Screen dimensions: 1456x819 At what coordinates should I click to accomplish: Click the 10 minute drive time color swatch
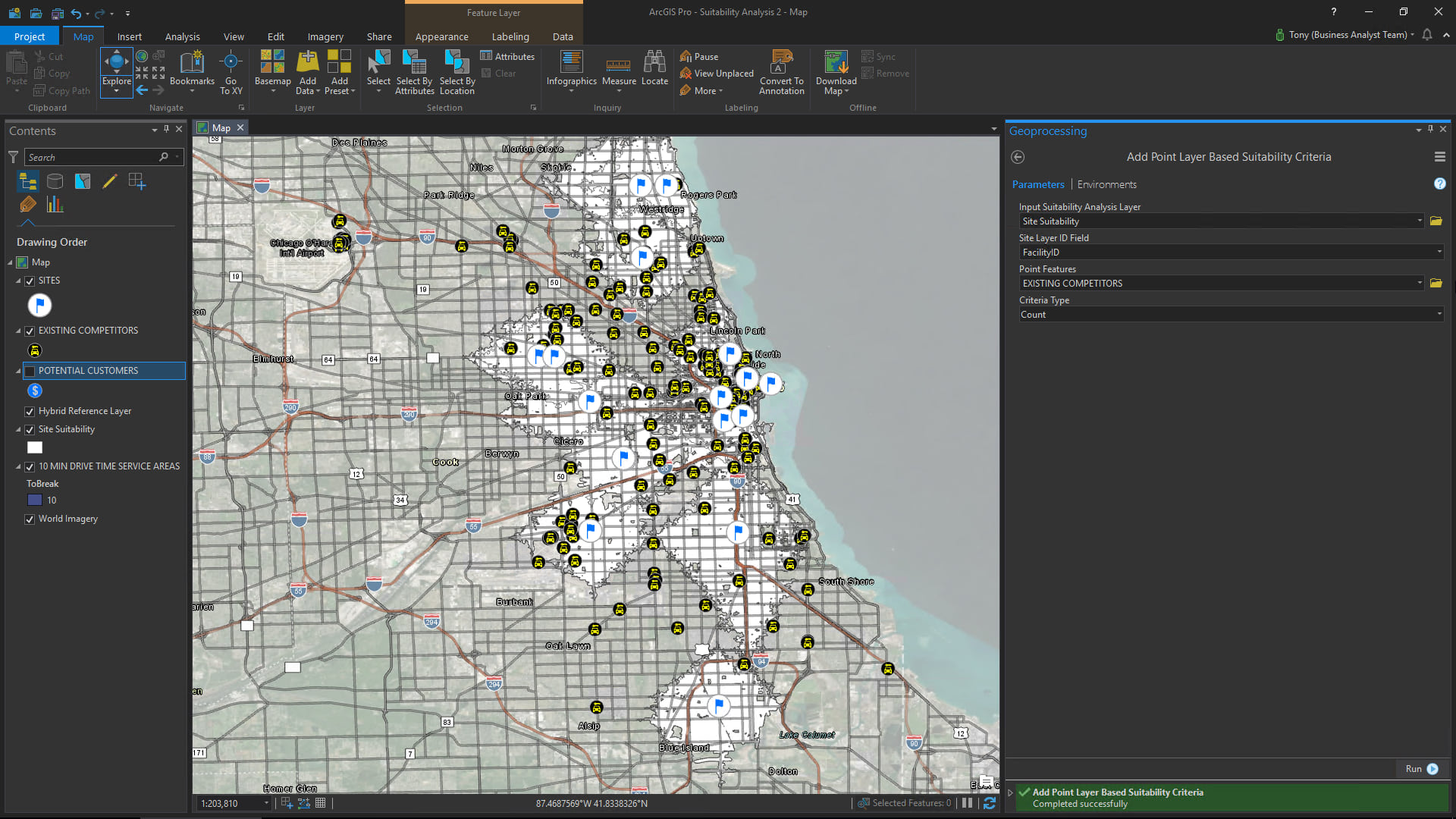[x=35, y=500]
